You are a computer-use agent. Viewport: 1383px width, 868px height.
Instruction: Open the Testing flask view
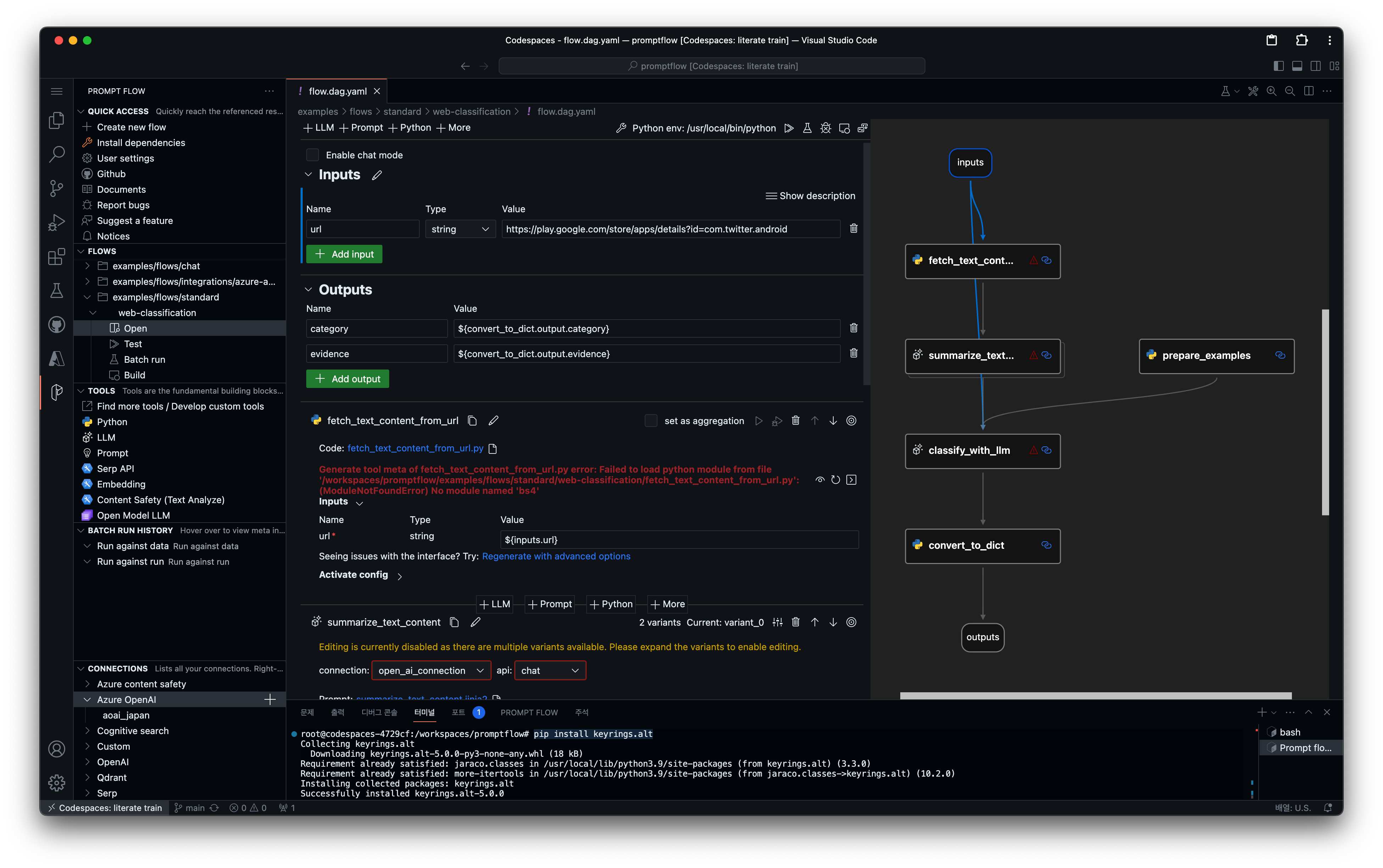coord(56,291)
